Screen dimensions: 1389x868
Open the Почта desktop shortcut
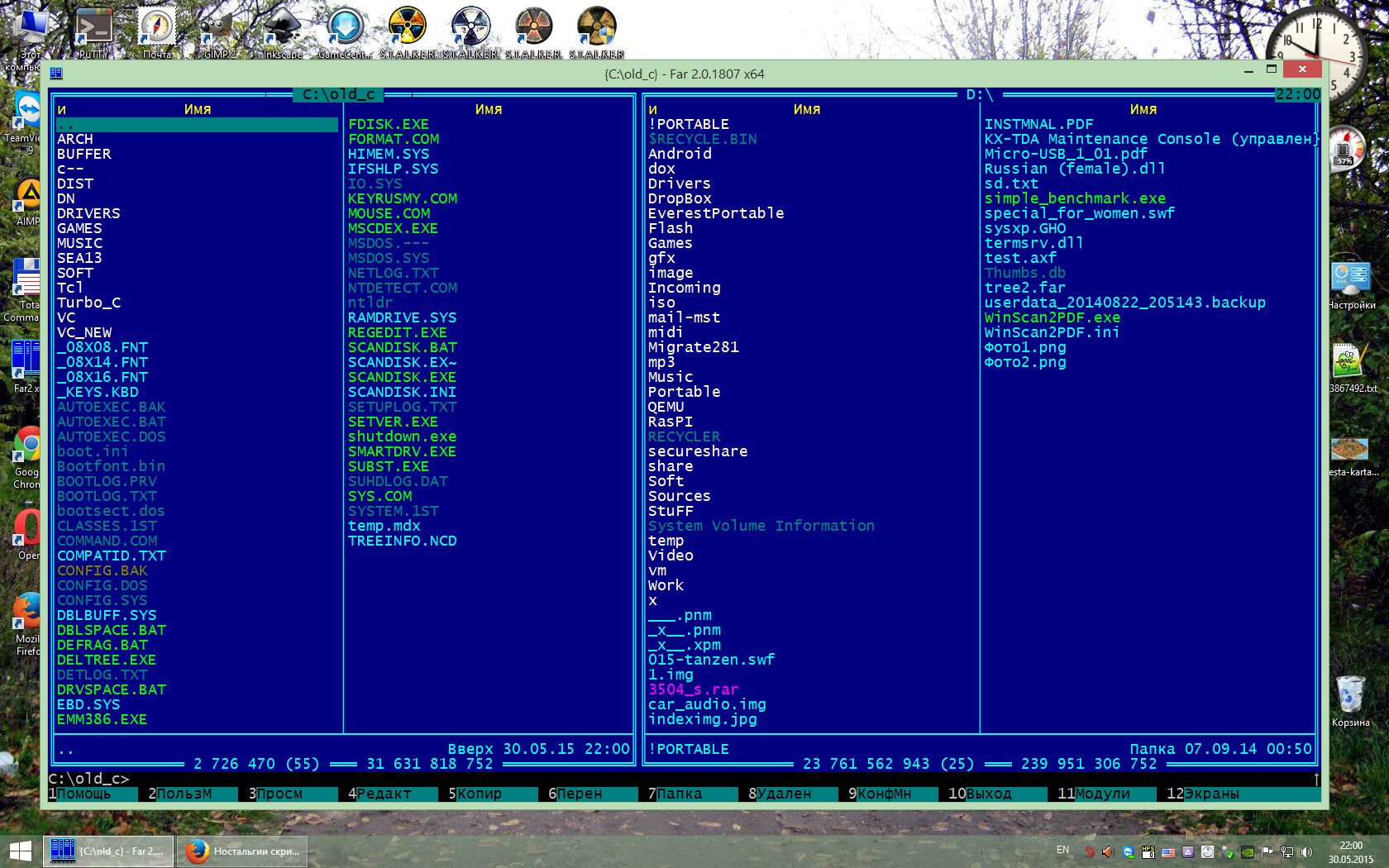156,33
